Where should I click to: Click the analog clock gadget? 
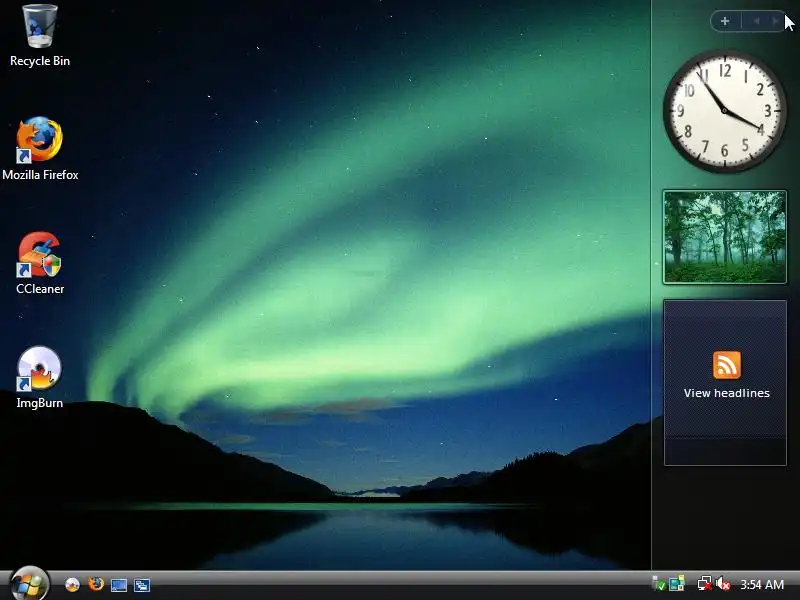coord(724,111)
